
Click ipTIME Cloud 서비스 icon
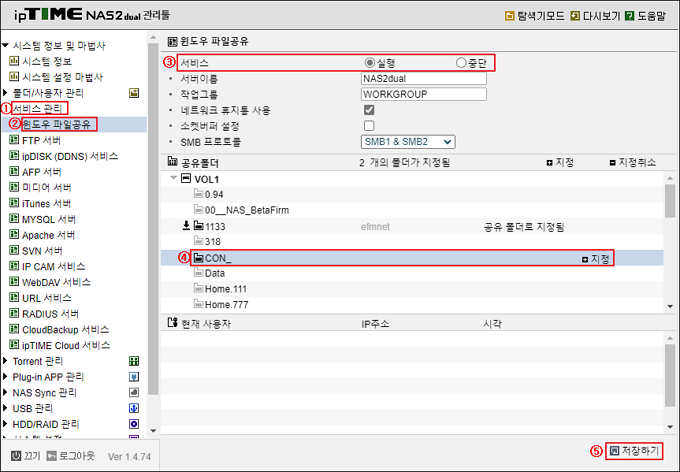(x=14, y=345)
